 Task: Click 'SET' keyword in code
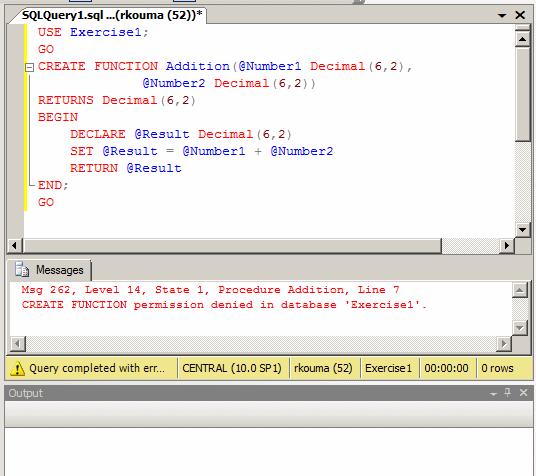coord(82,151)
